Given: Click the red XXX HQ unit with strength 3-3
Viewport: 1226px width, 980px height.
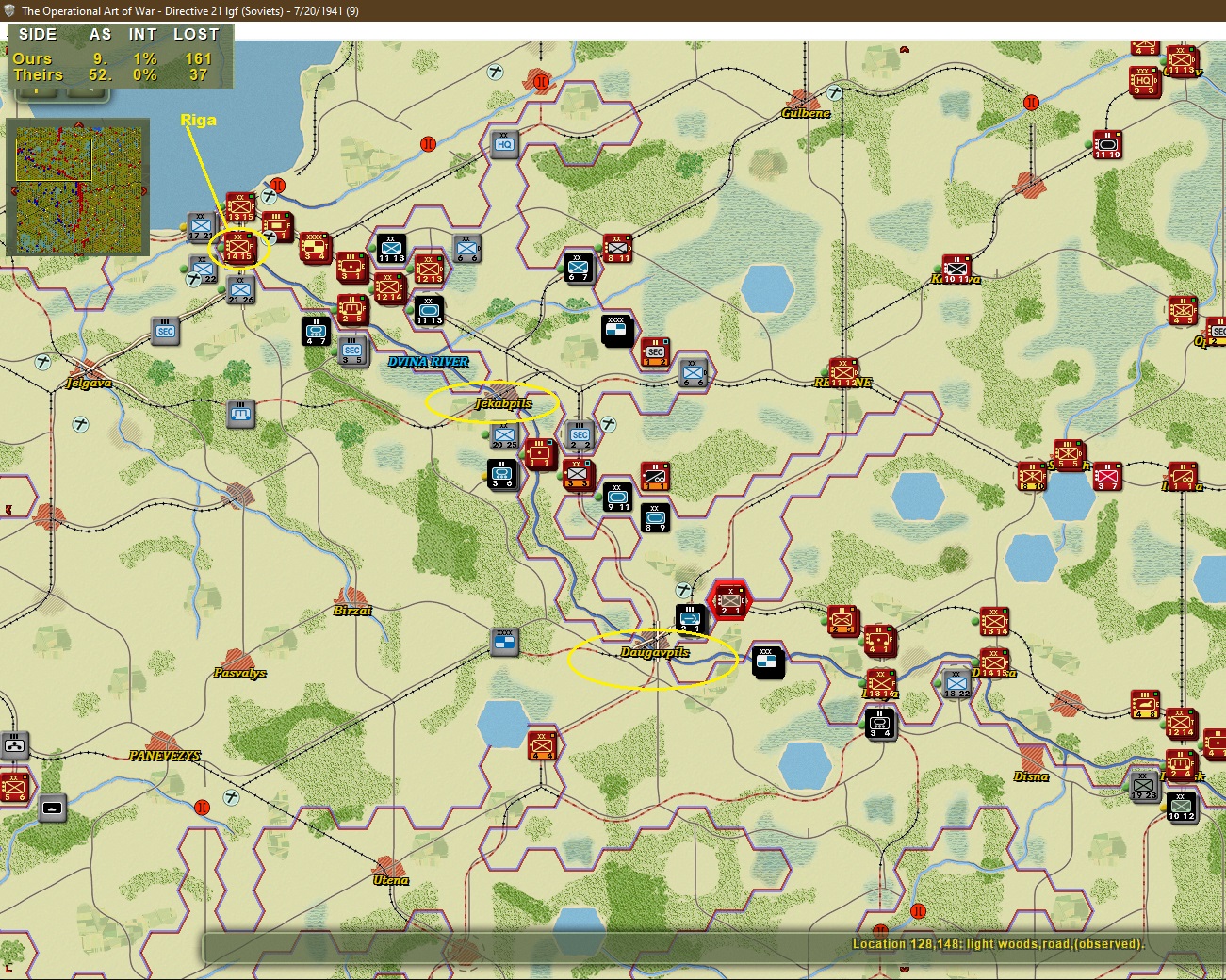Looking at the screenshot, I should [x=1144, y=82].
